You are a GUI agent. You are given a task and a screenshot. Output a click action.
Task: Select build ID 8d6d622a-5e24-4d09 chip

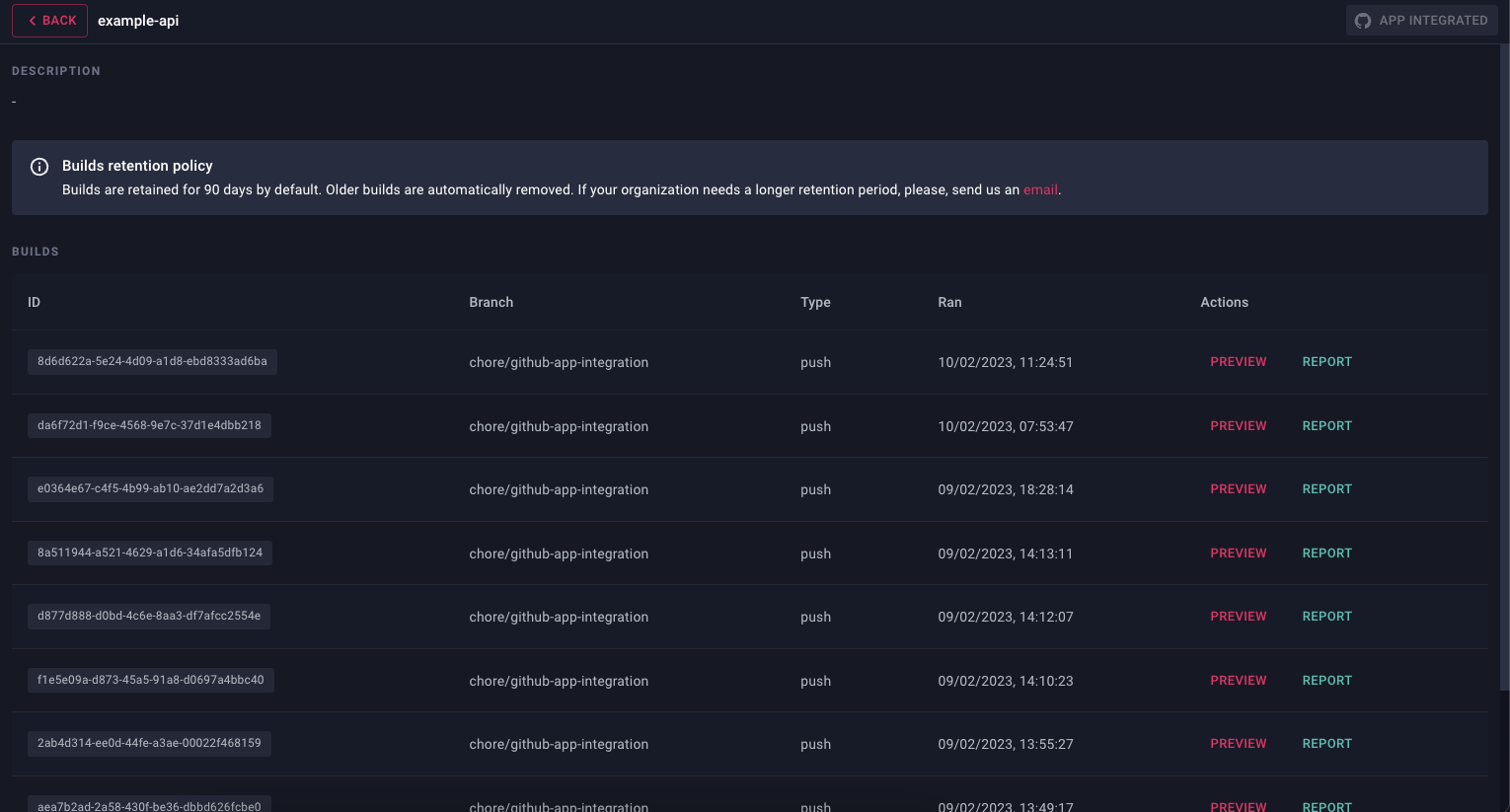pyautogui.click(x=152, y=362)
